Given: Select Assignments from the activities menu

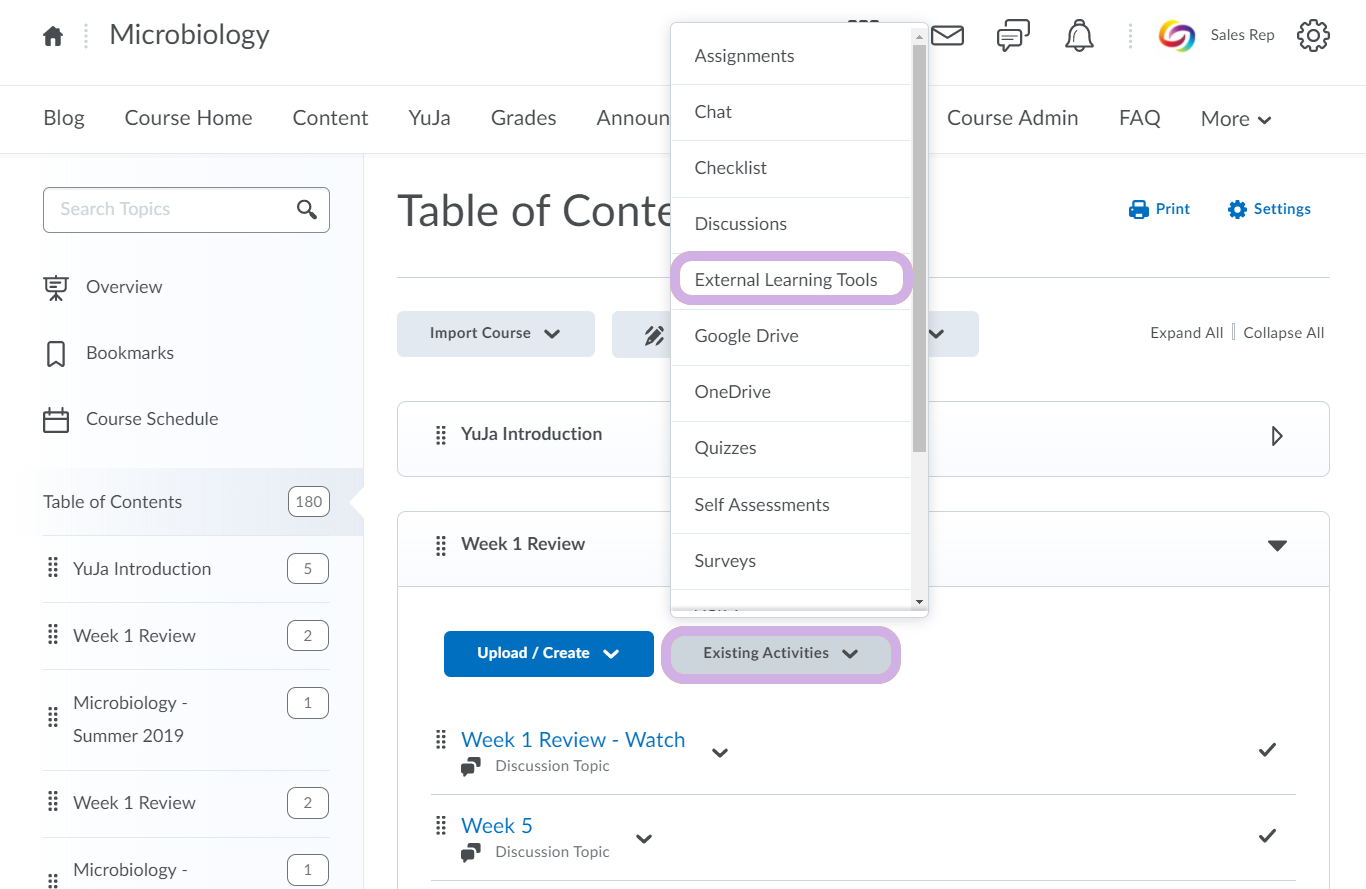Looking at the screenshot, I should (791, 56).
